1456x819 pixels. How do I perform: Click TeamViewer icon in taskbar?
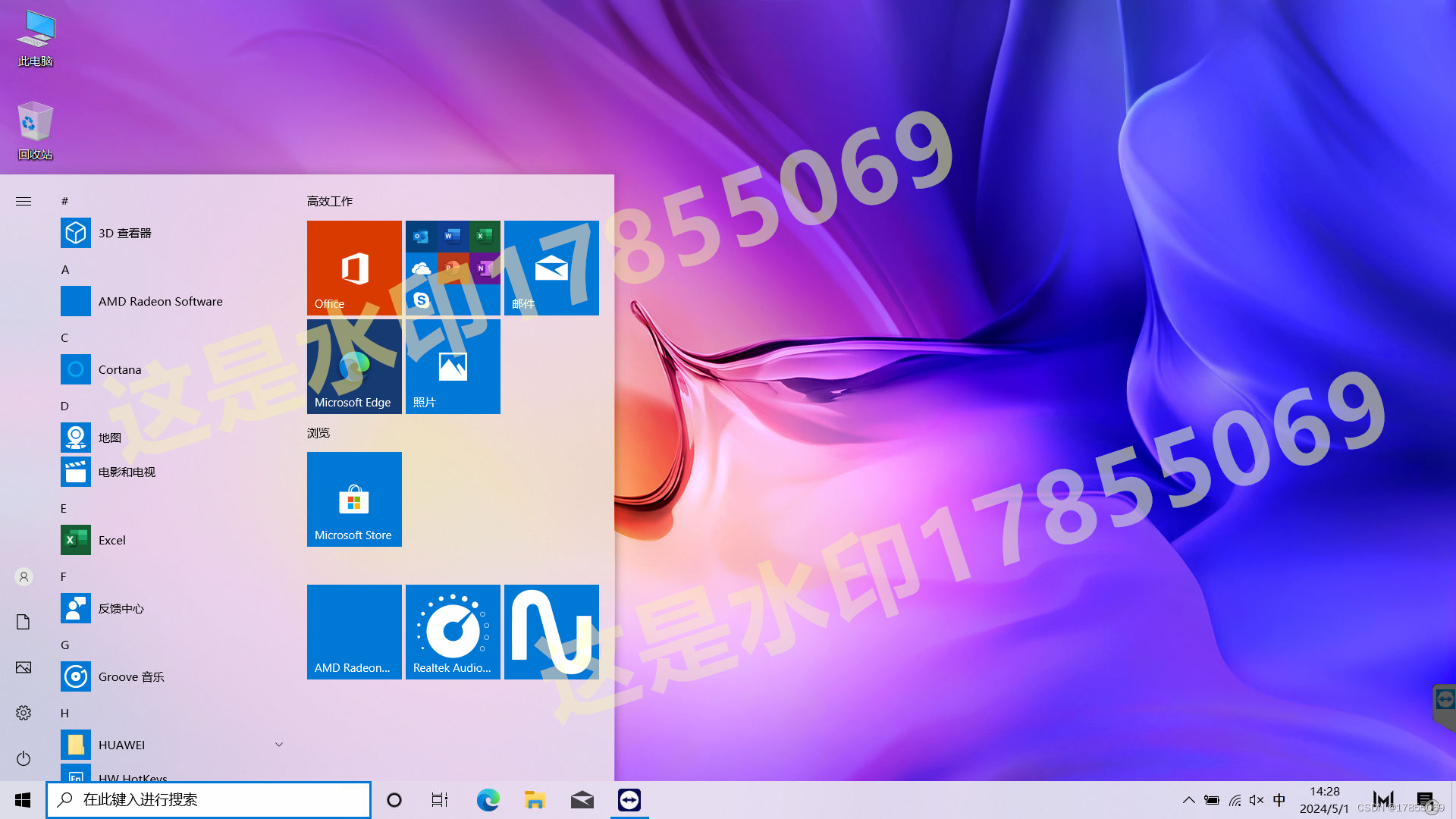coord(629,800)
